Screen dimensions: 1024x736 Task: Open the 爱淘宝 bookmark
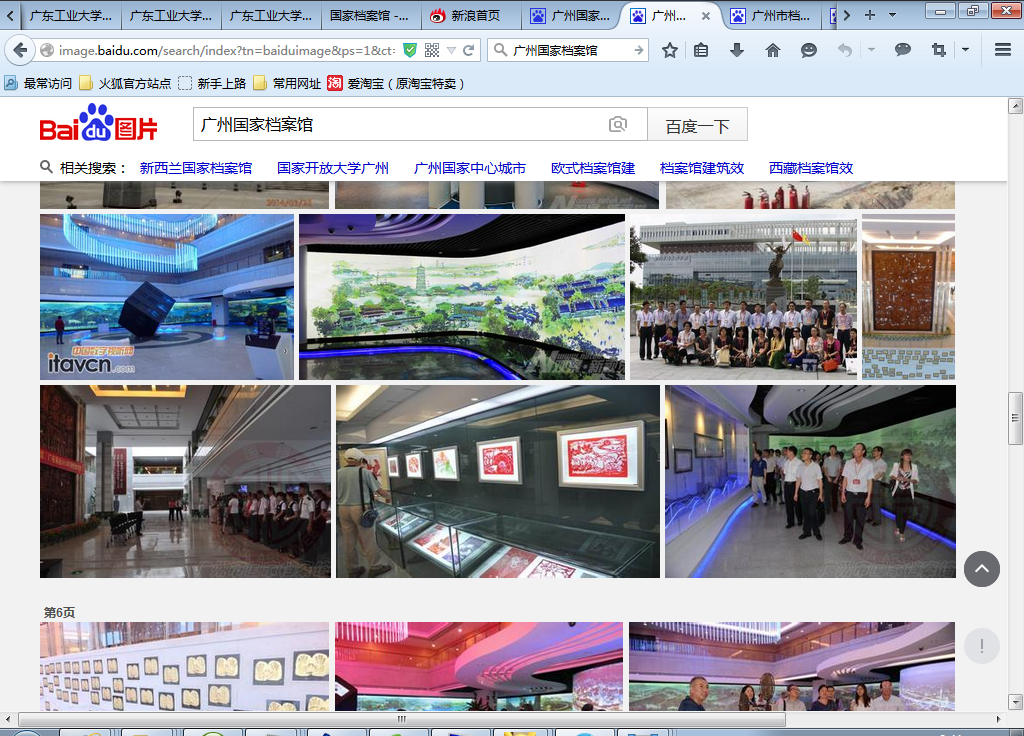point(397,83)
